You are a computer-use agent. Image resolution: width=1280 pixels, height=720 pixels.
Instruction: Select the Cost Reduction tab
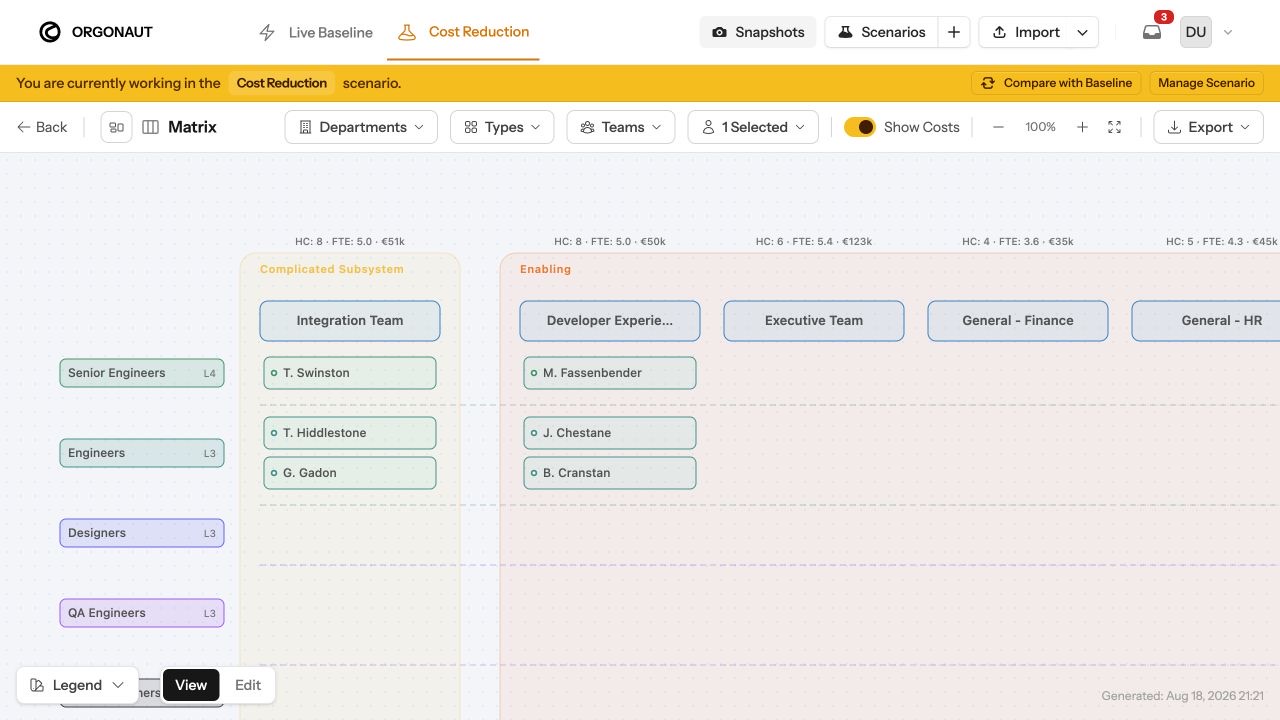point(464,32)
